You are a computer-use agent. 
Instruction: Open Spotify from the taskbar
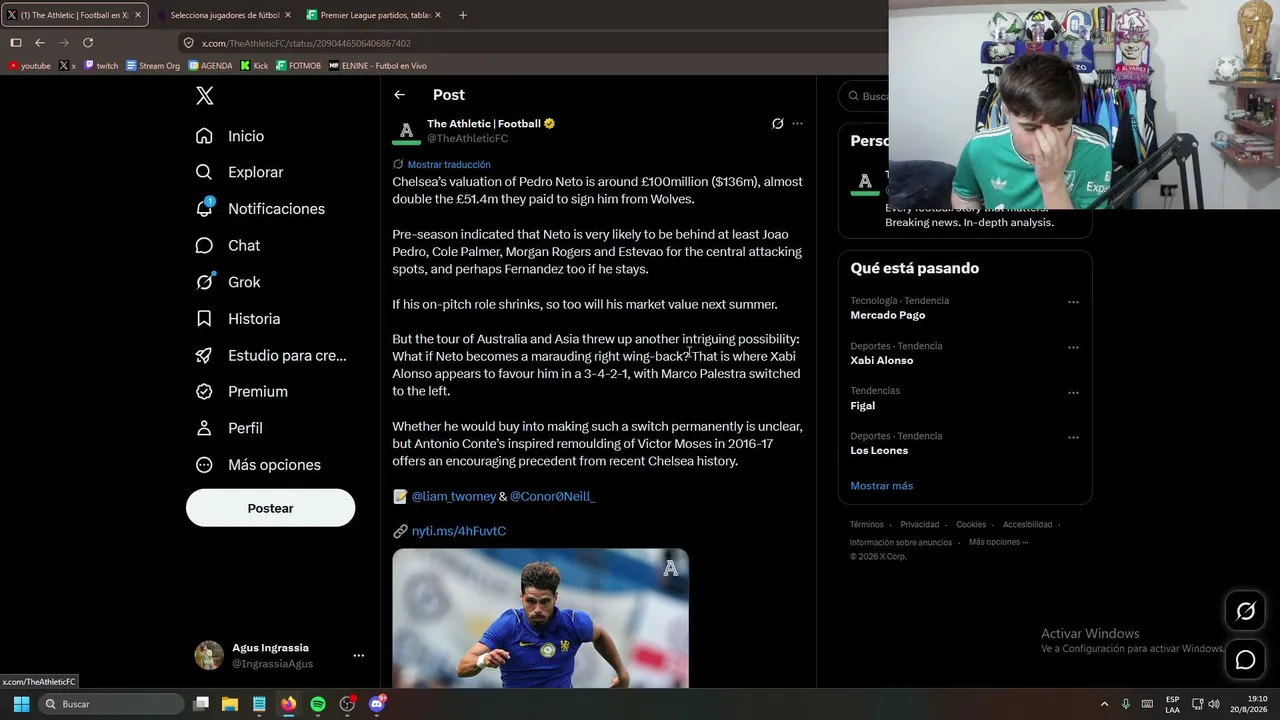[318, 704]
